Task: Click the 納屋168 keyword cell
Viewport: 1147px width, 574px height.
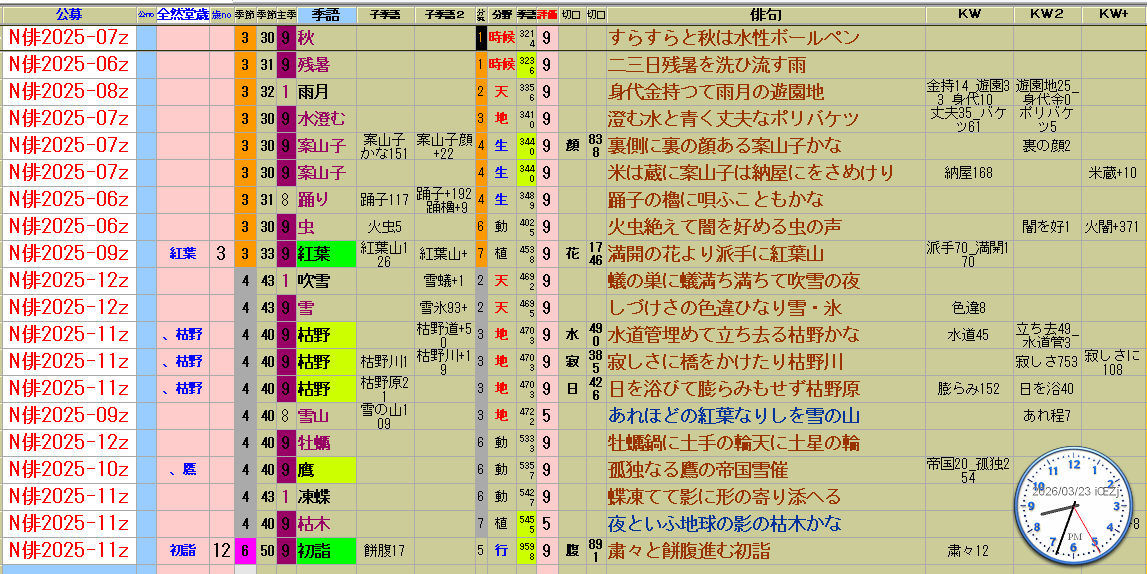Action: point(968,173)
